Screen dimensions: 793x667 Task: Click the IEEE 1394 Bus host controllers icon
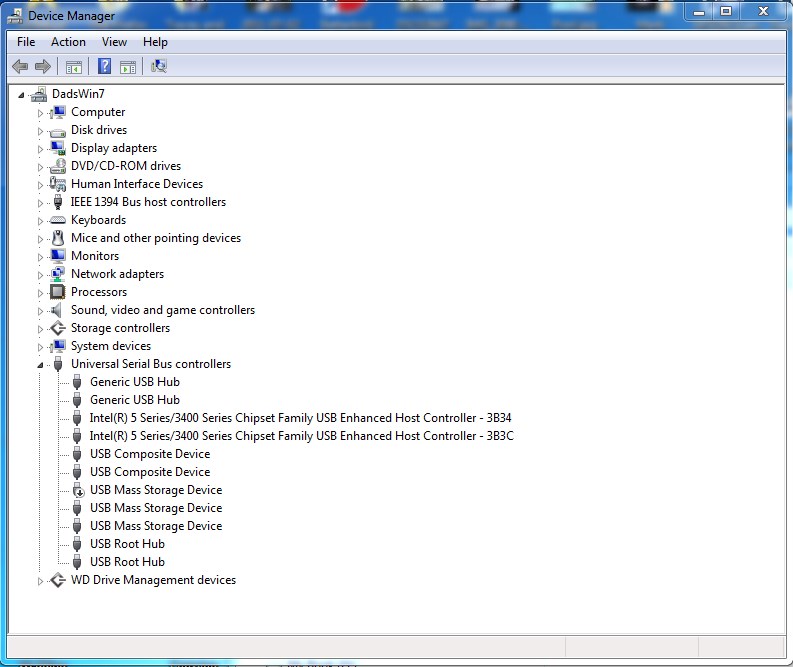tap(58, 202)
